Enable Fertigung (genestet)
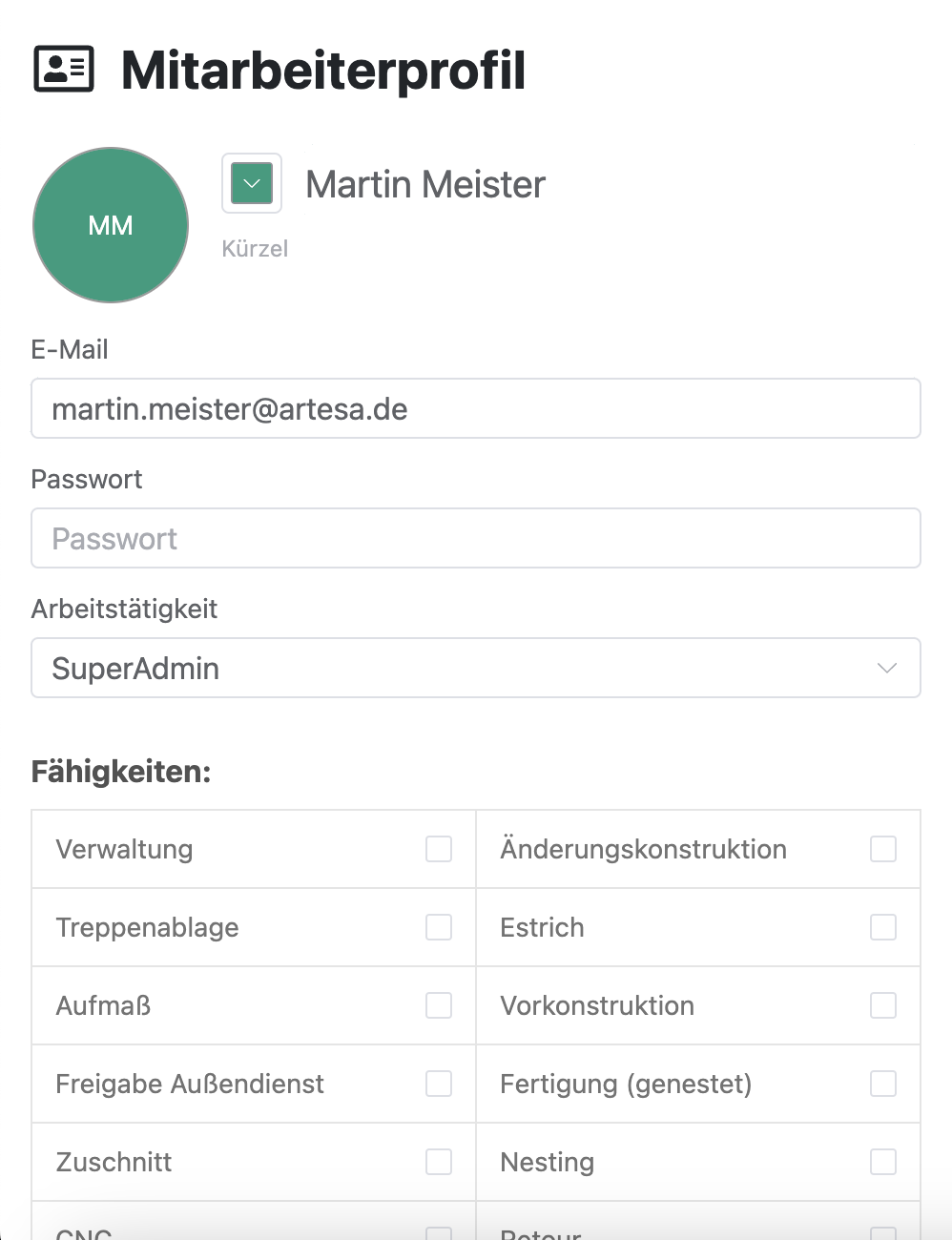This screenshot has width=952, height=1240. (883, 1083)
